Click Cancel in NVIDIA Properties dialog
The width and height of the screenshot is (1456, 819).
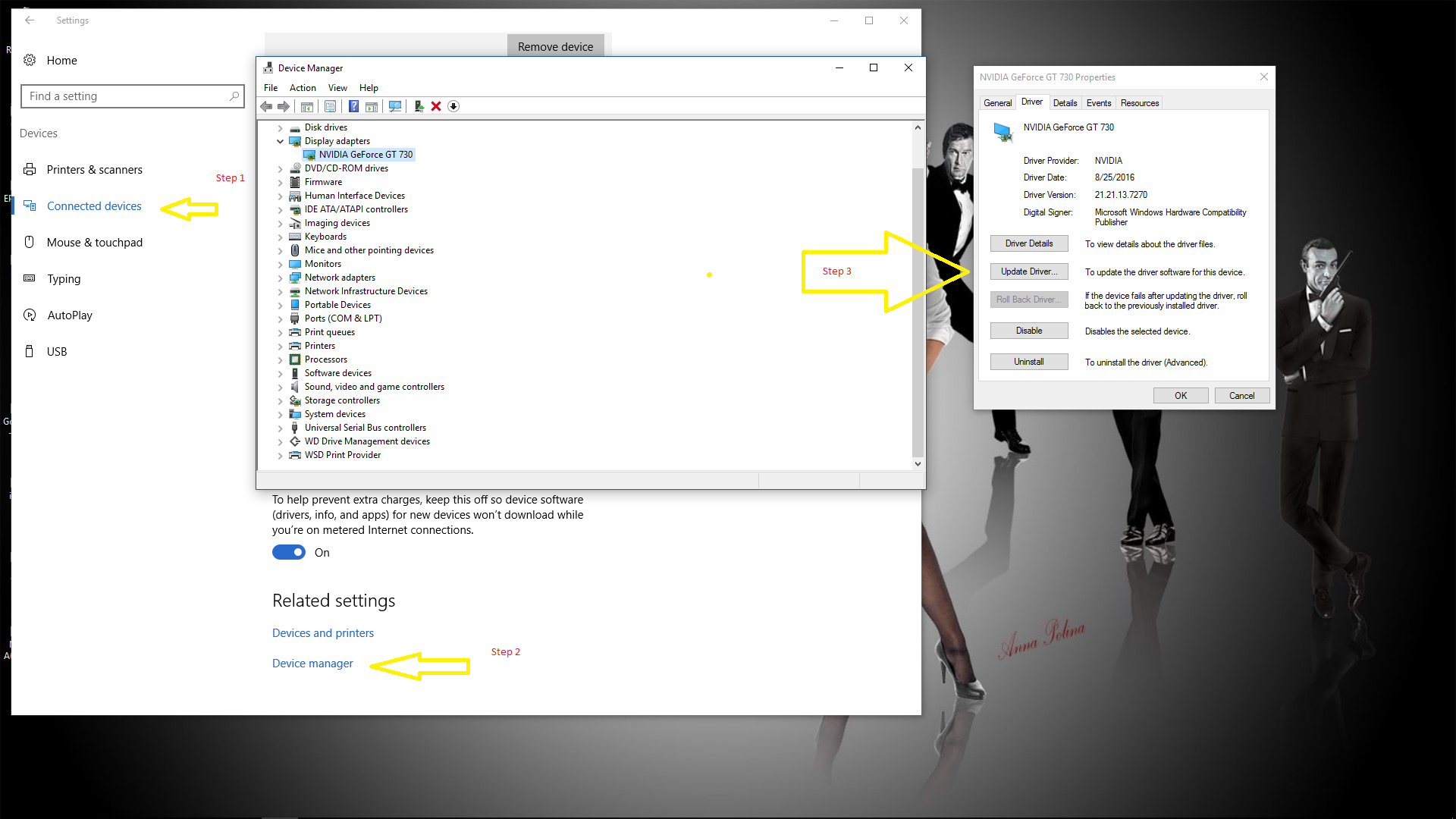[1242, 396]
